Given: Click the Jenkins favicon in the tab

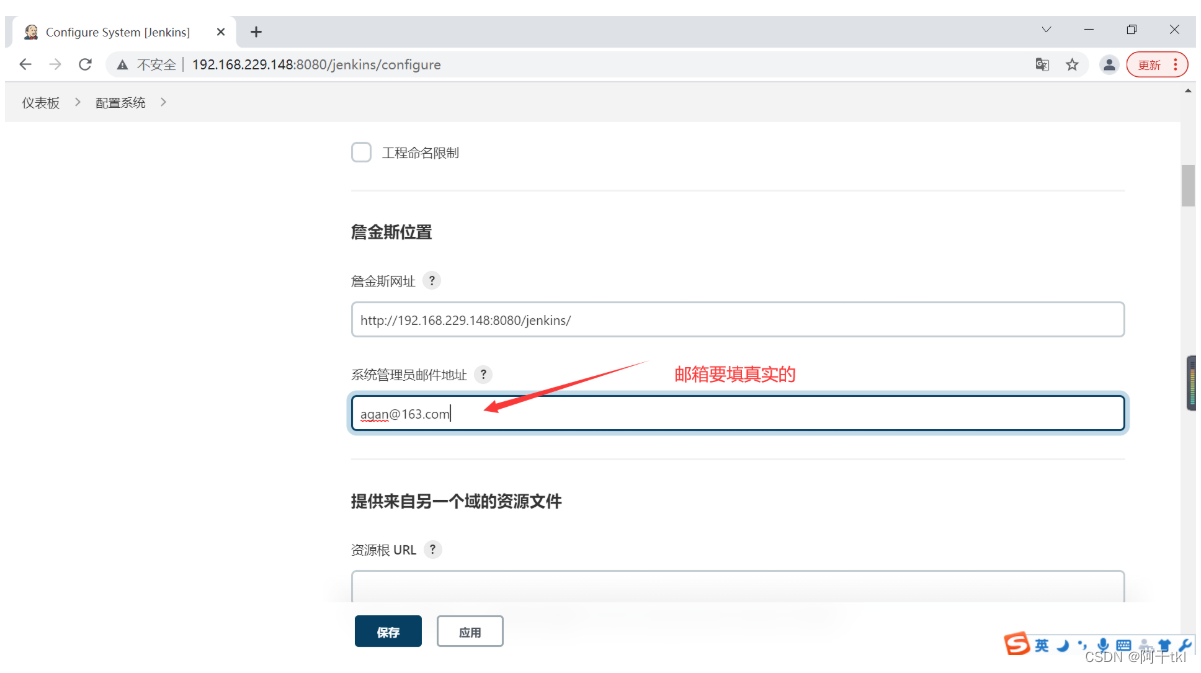Looking at the screenshot, I should coord(31,32).
